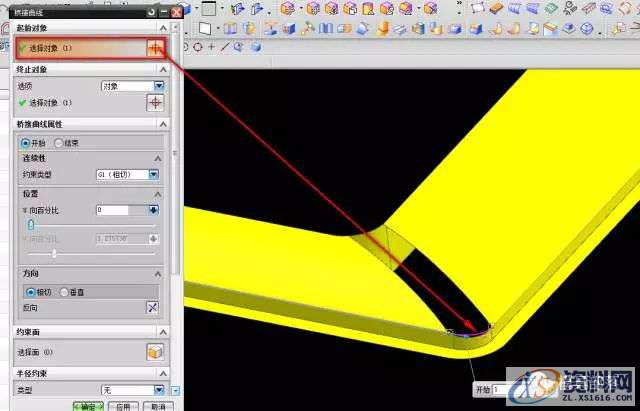Click the start object curve selection icon
Viewport: 640px width, 411px height.
pyautogui.click(x=154, y=48)
